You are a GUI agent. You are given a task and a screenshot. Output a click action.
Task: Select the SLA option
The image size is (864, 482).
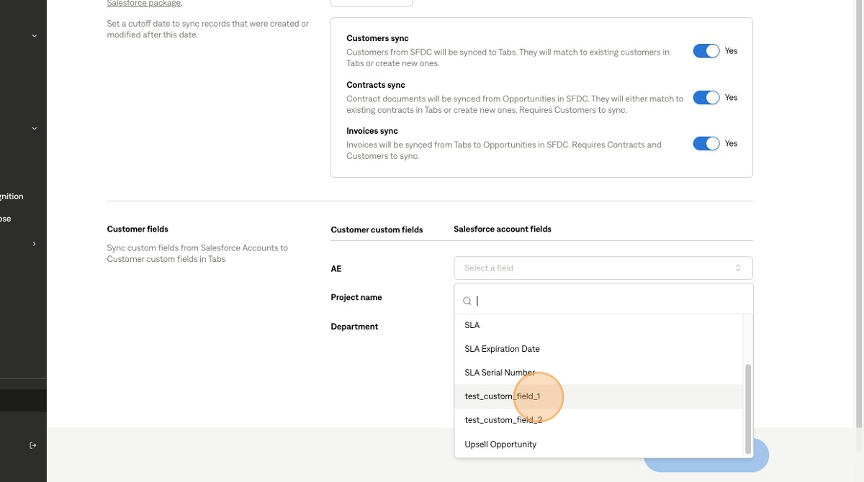coord(473,325)
